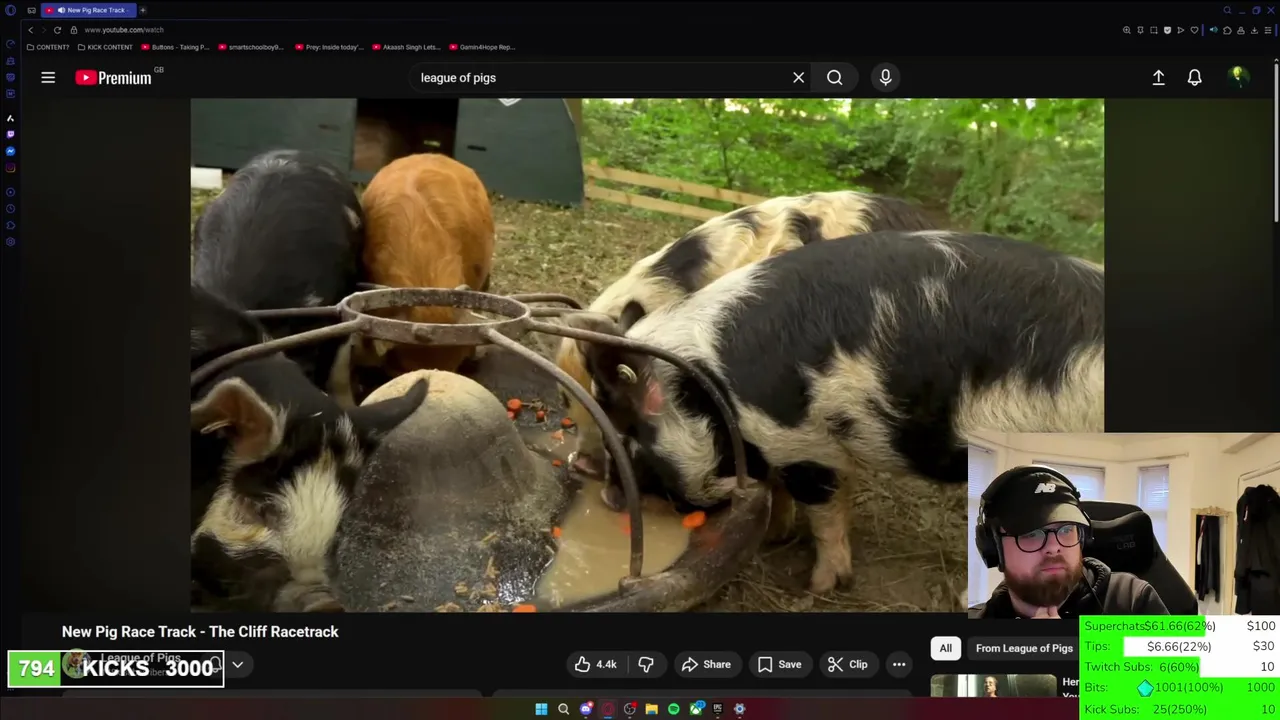Open Windows taskbar search
Screen dimensions: 1280x720
pyautogui.click(x=563, y=709)
